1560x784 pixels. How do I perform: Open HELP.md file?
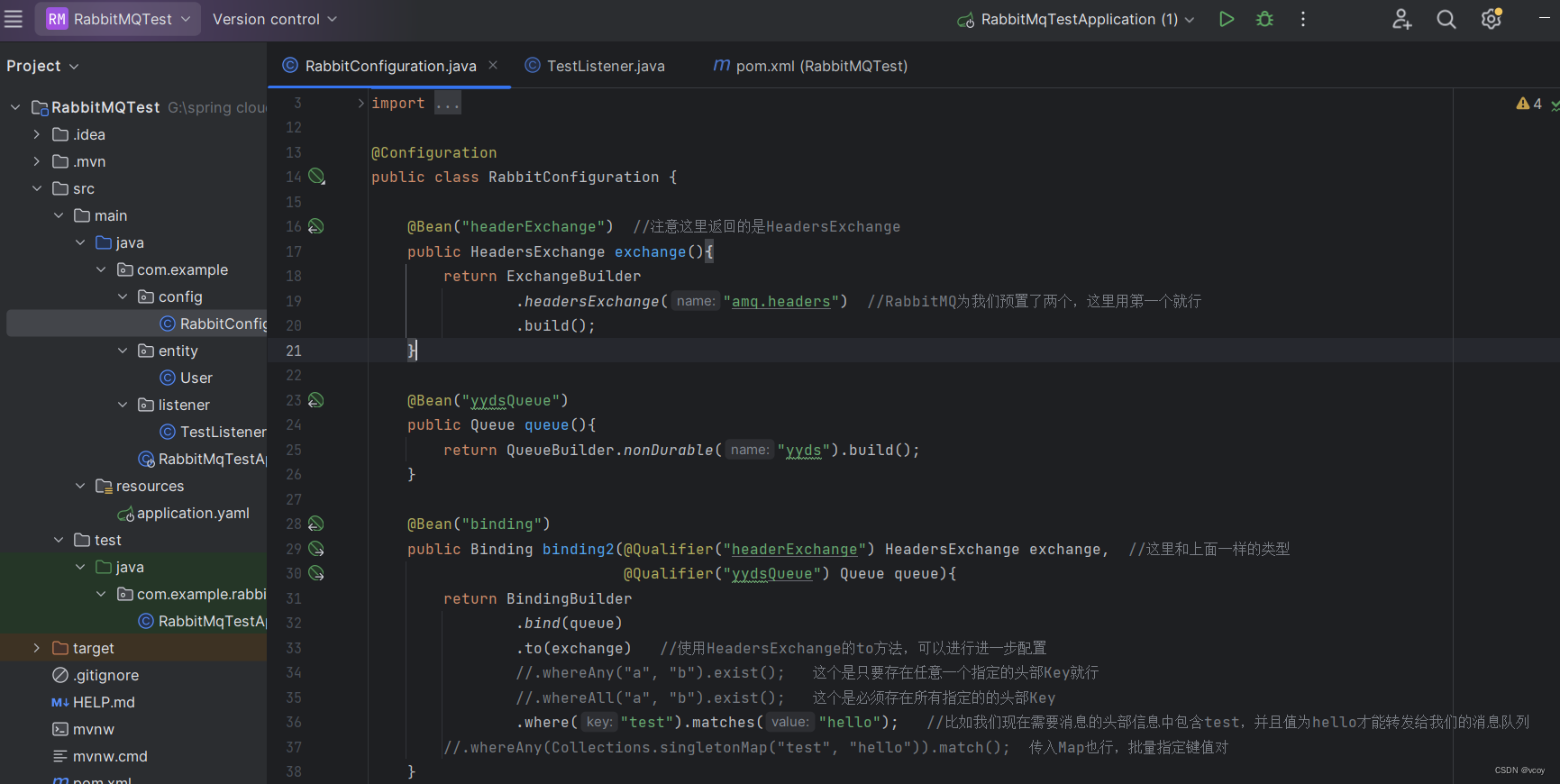point(94,702)
